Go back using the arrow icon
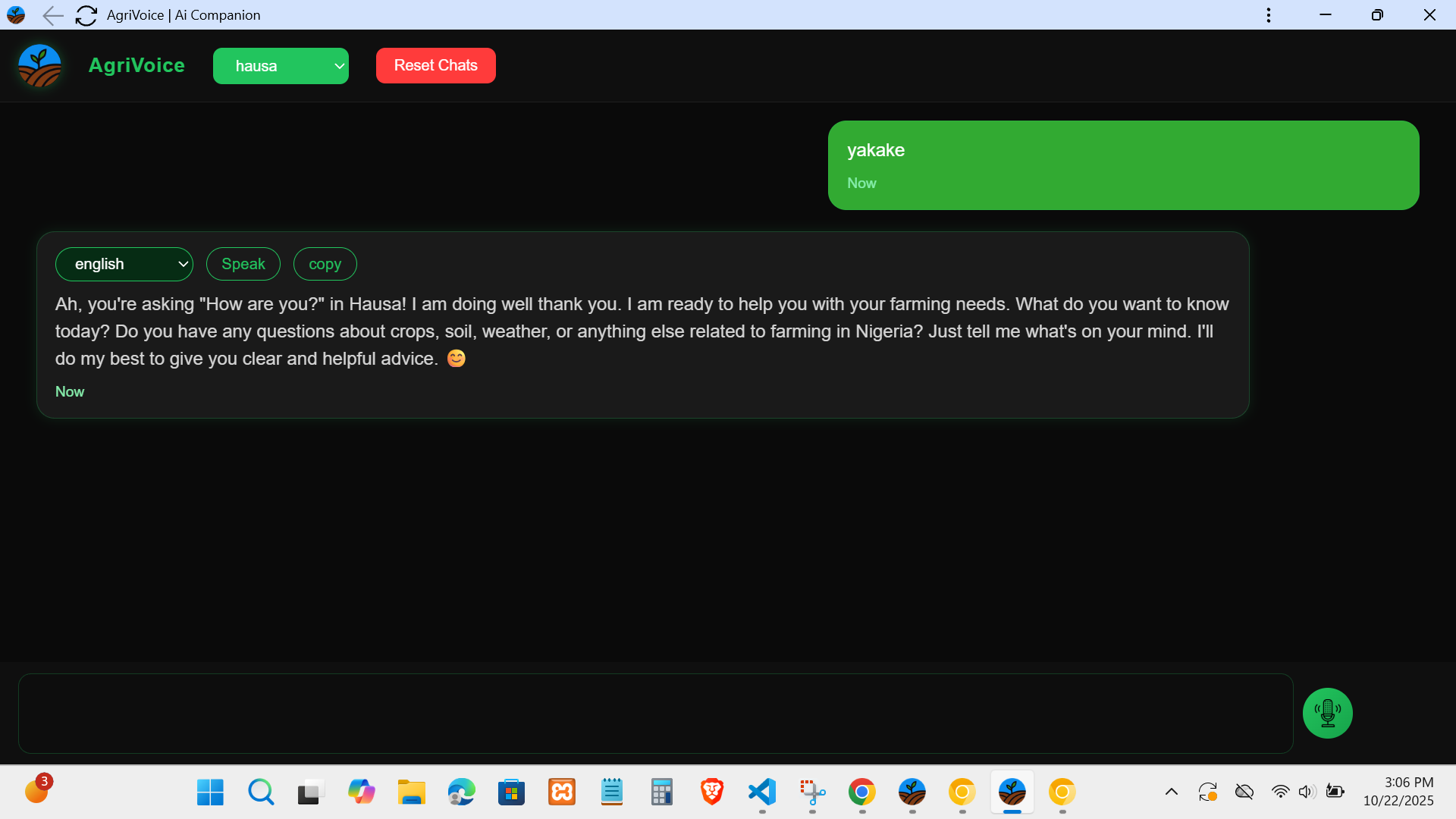 tap(52, 15)
